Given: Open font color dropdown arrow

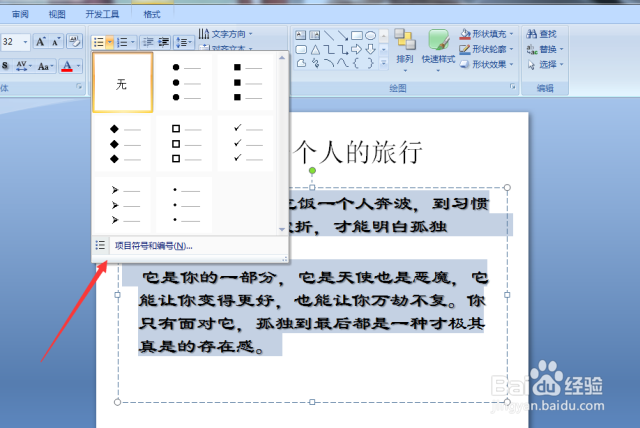Looking at the screenshot, I should (x=78, y=66).
